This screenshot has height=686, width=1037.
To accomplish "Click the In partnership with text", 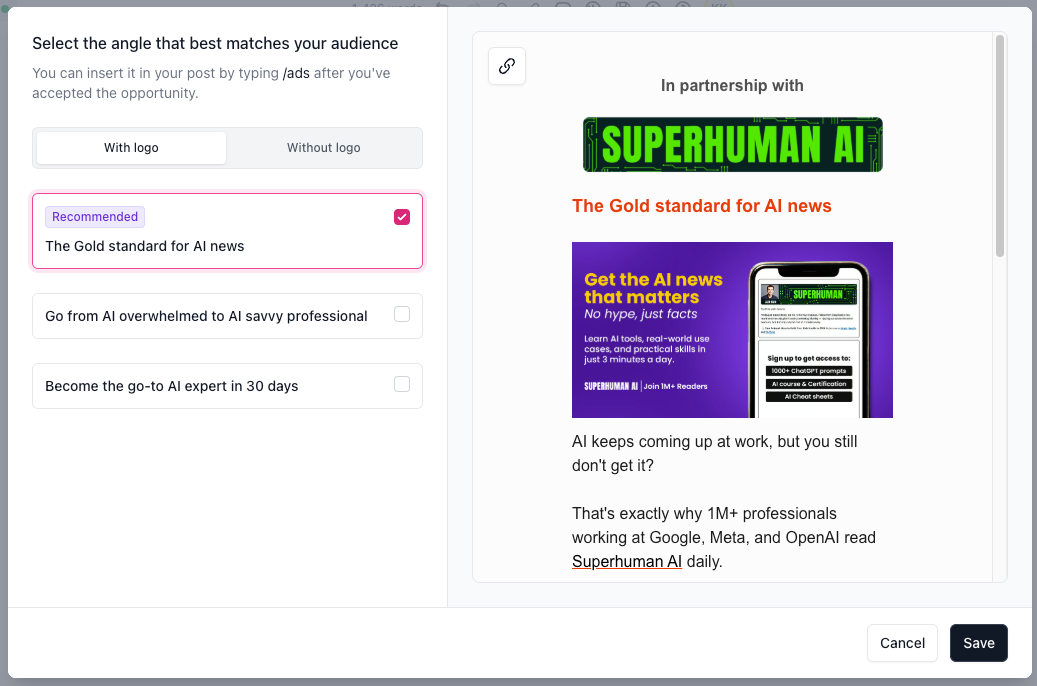I will click(x=731, y=86).
